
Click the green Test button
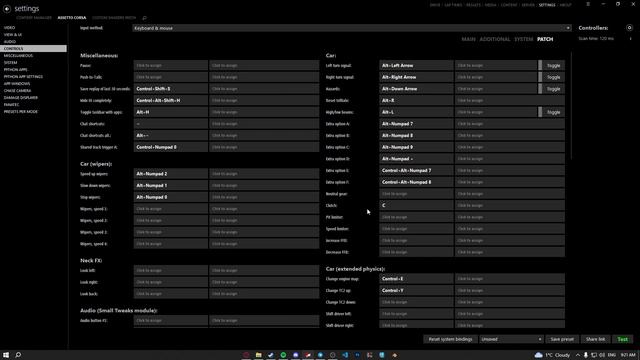pos(622,339)
